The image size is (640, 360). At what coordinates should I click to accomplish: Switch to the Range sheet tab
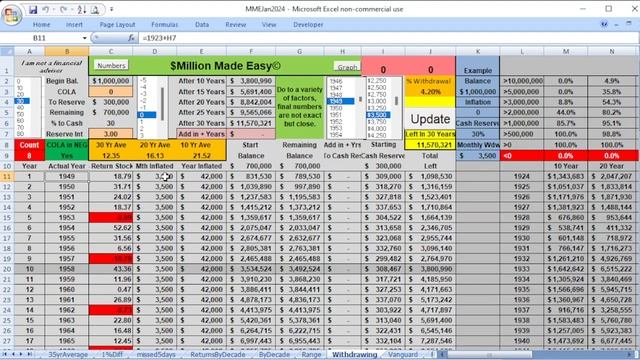tap(311, 354)
